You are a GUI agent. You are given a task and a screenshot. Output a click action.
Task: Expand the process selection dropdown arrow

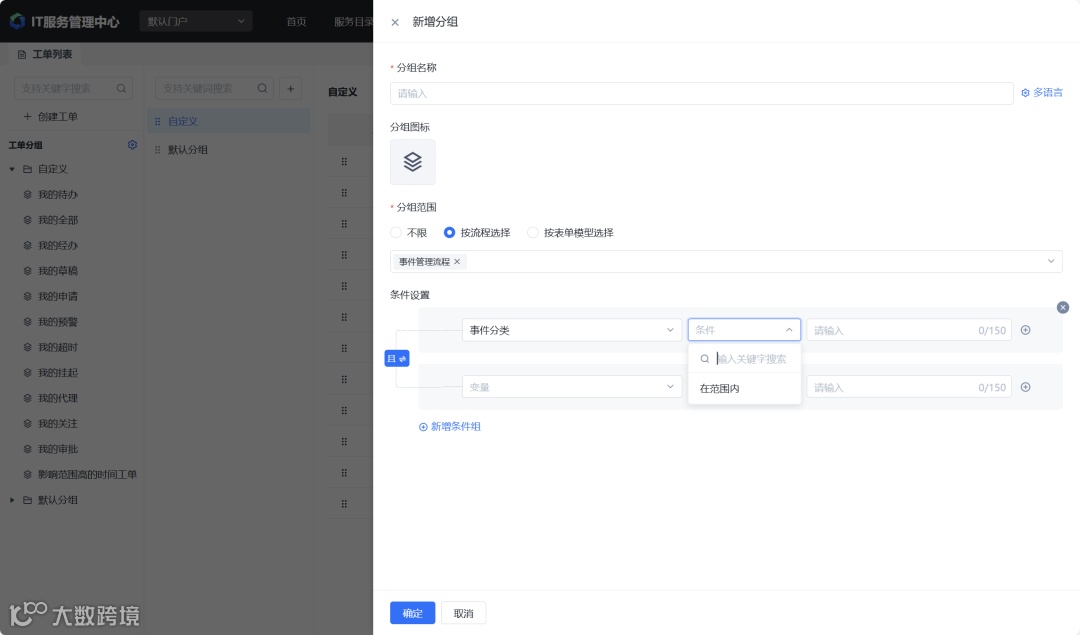click(1051, 261)
